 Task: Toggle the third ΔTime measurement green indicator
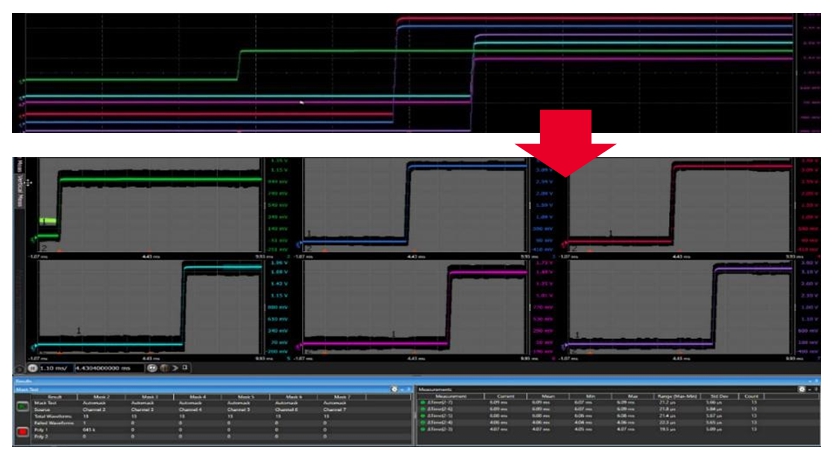click(x=423, y=416)
